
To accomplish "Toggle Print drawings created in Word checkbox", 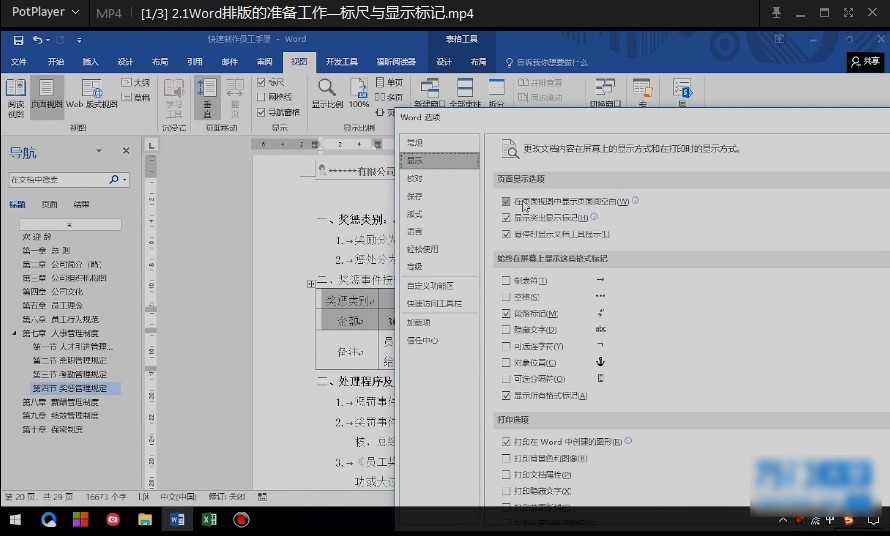I will tap(506, 441).
